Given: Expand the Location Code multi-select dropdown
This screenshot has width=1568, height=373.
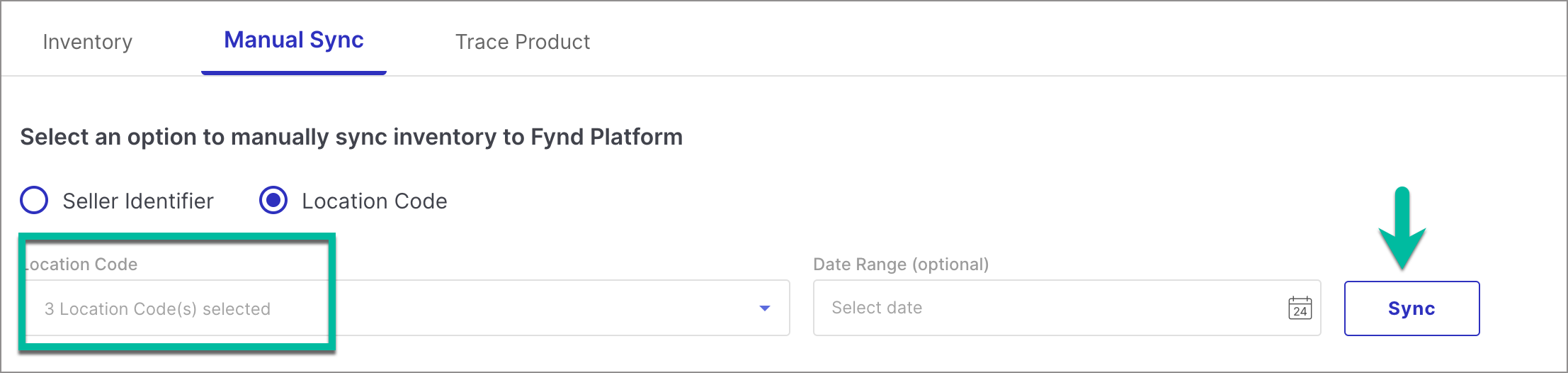Looking at the screenshot, I should coord(407,308).
